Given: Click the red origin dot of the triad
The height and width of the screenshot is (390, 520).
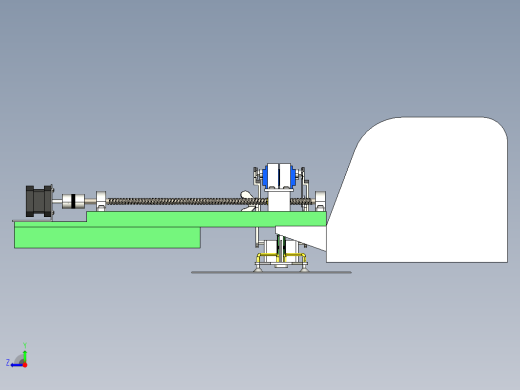Looking at the screenshot, I should pos(25,365).
